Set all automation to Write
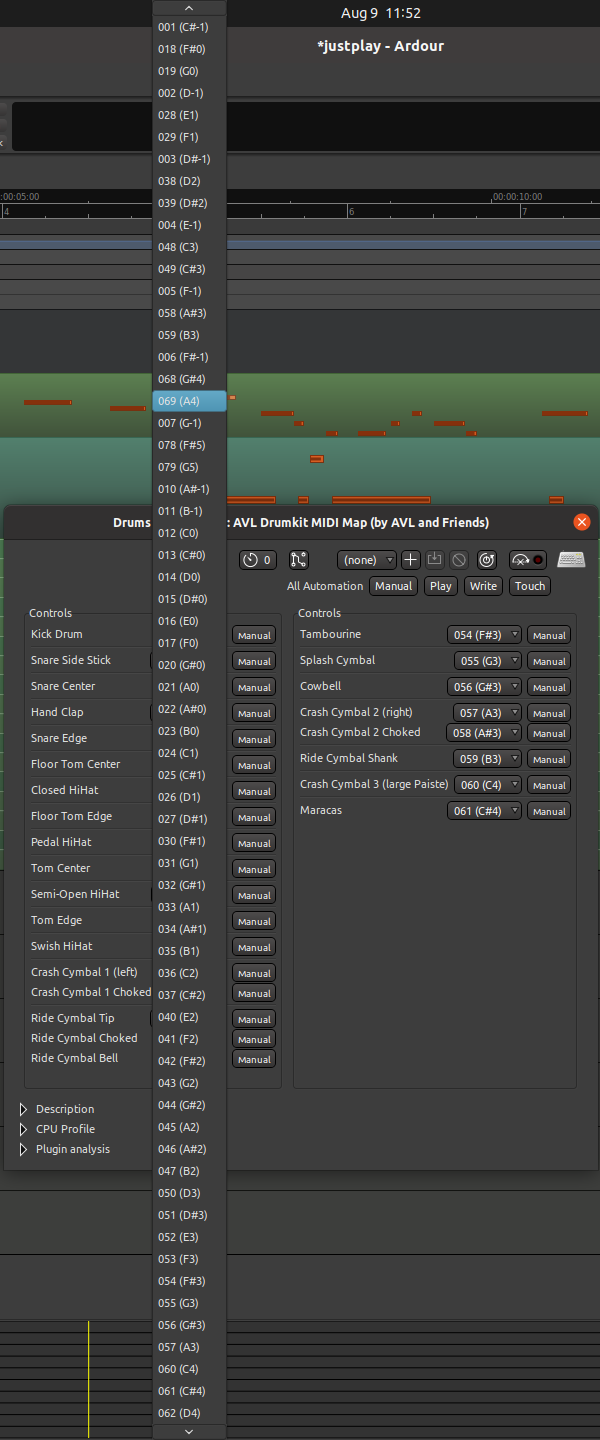The width and height of the screenshot is (600, 1440). pyautogui.click(x=483, y=586)
